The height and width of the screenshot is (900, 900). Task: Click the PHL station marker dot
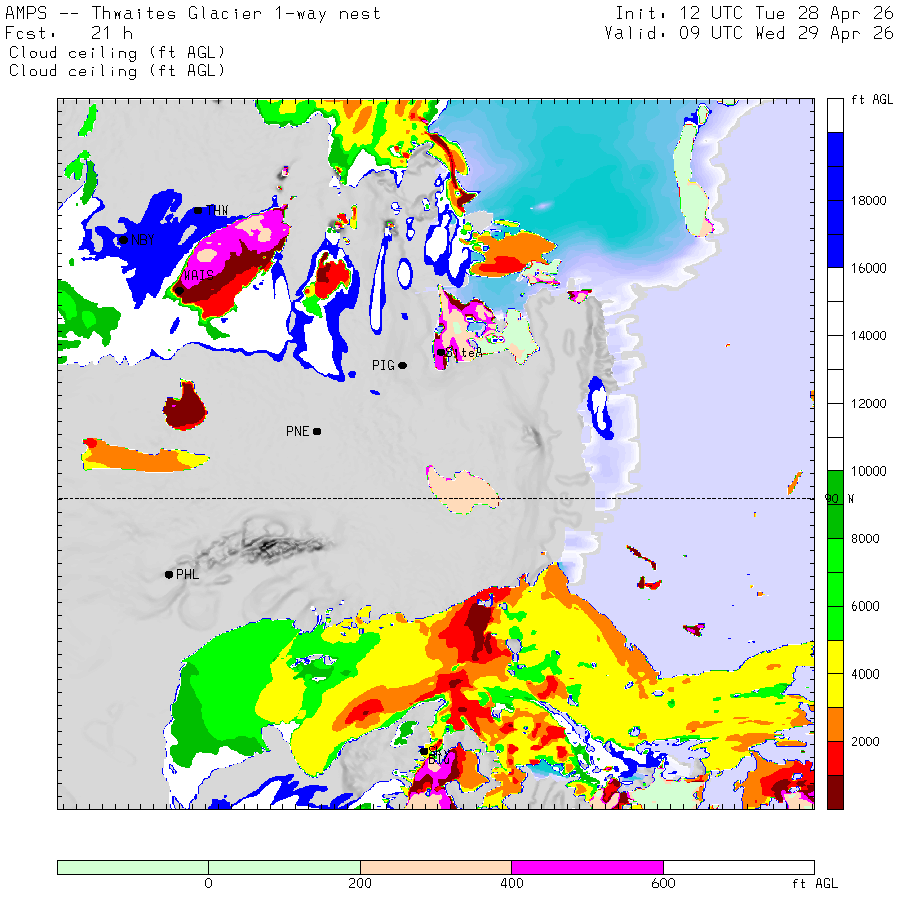(x=169, y=575)
